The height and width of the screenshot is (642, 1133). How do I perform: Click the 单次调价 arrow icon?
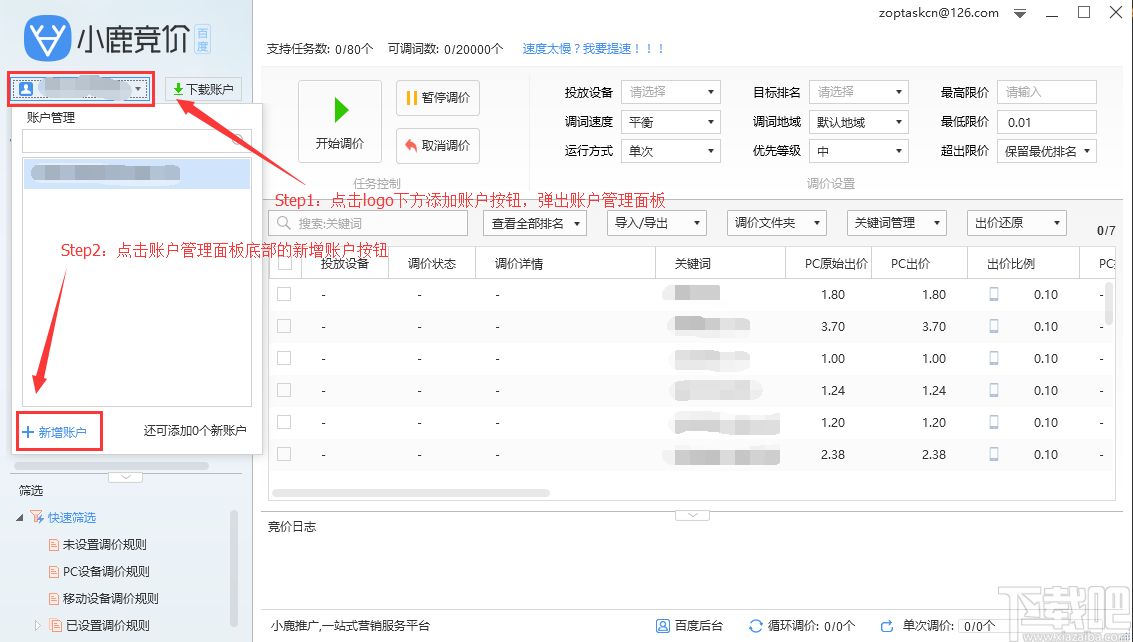pos(887,625)
